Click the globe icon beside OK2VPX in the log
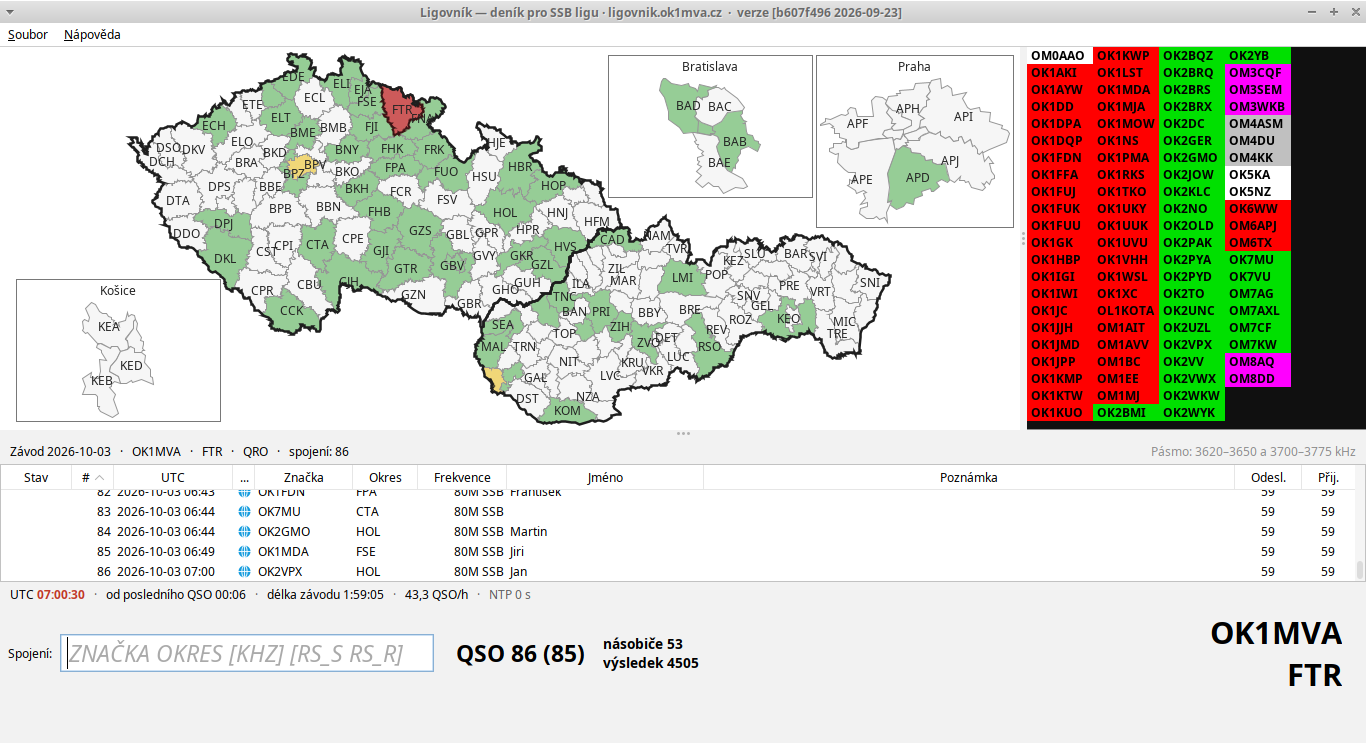Screen dimensions: 1366x743 [x=244, y=572]
